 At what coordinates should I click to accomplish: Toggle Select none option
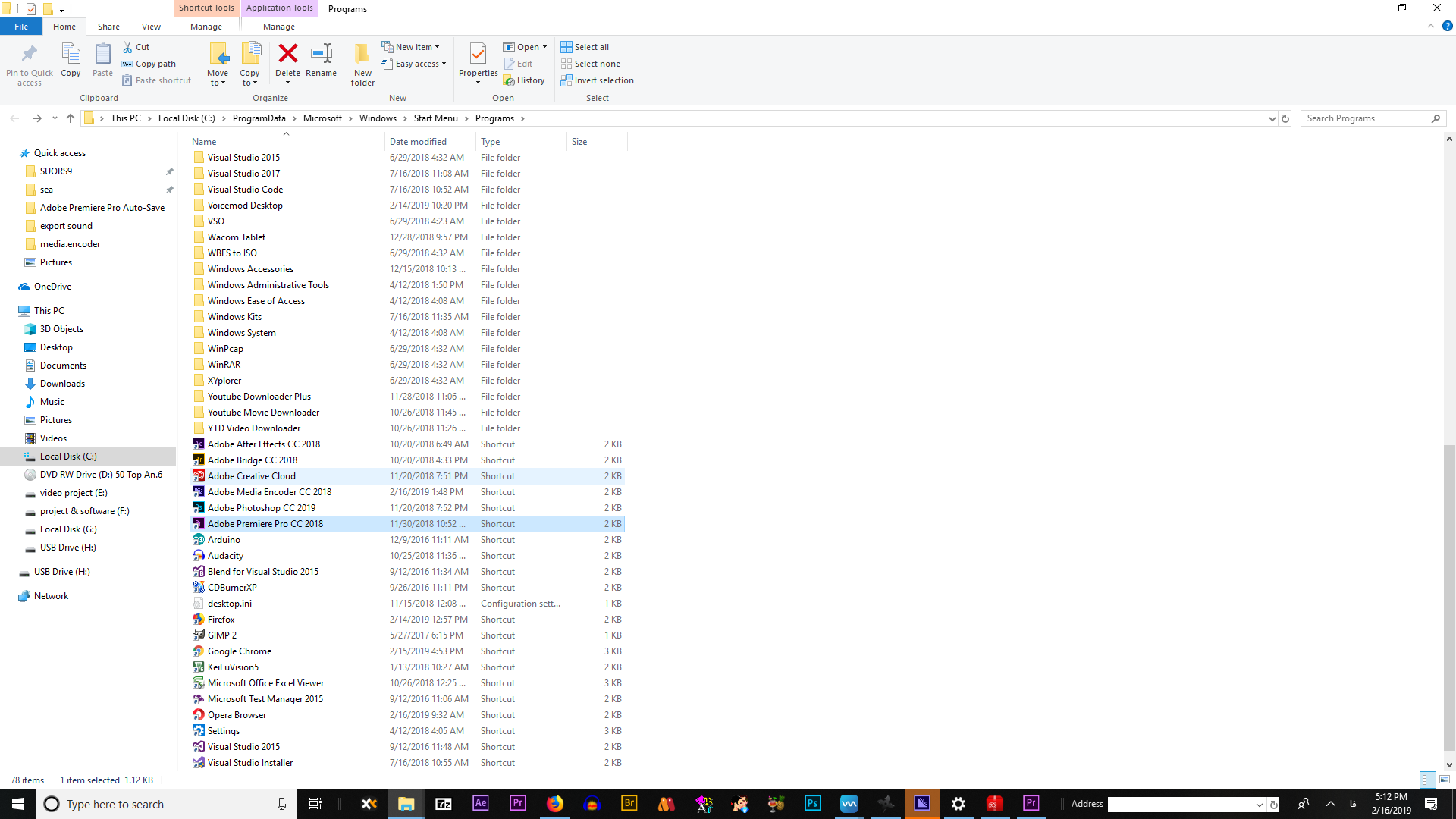coord(592,63)
